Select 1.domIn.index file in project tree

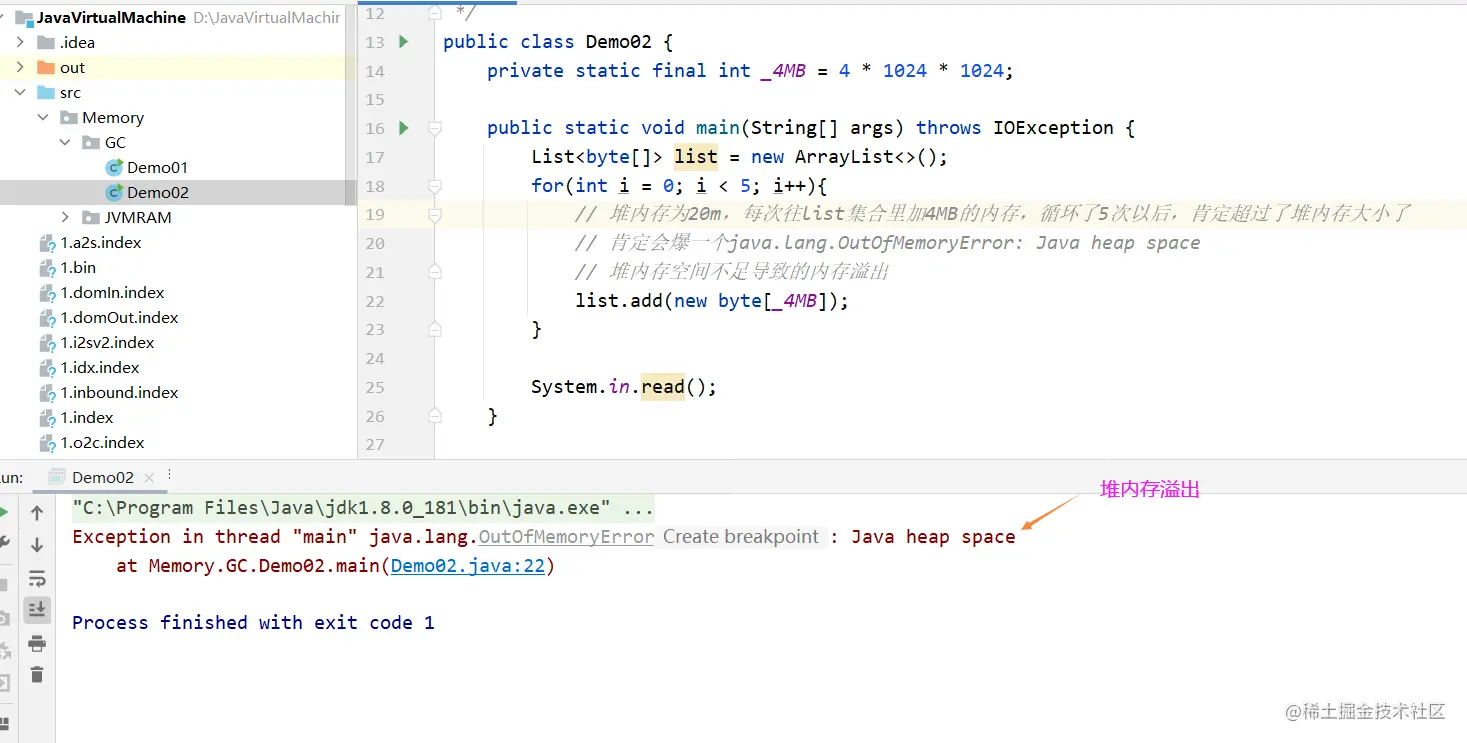point(112,292)
